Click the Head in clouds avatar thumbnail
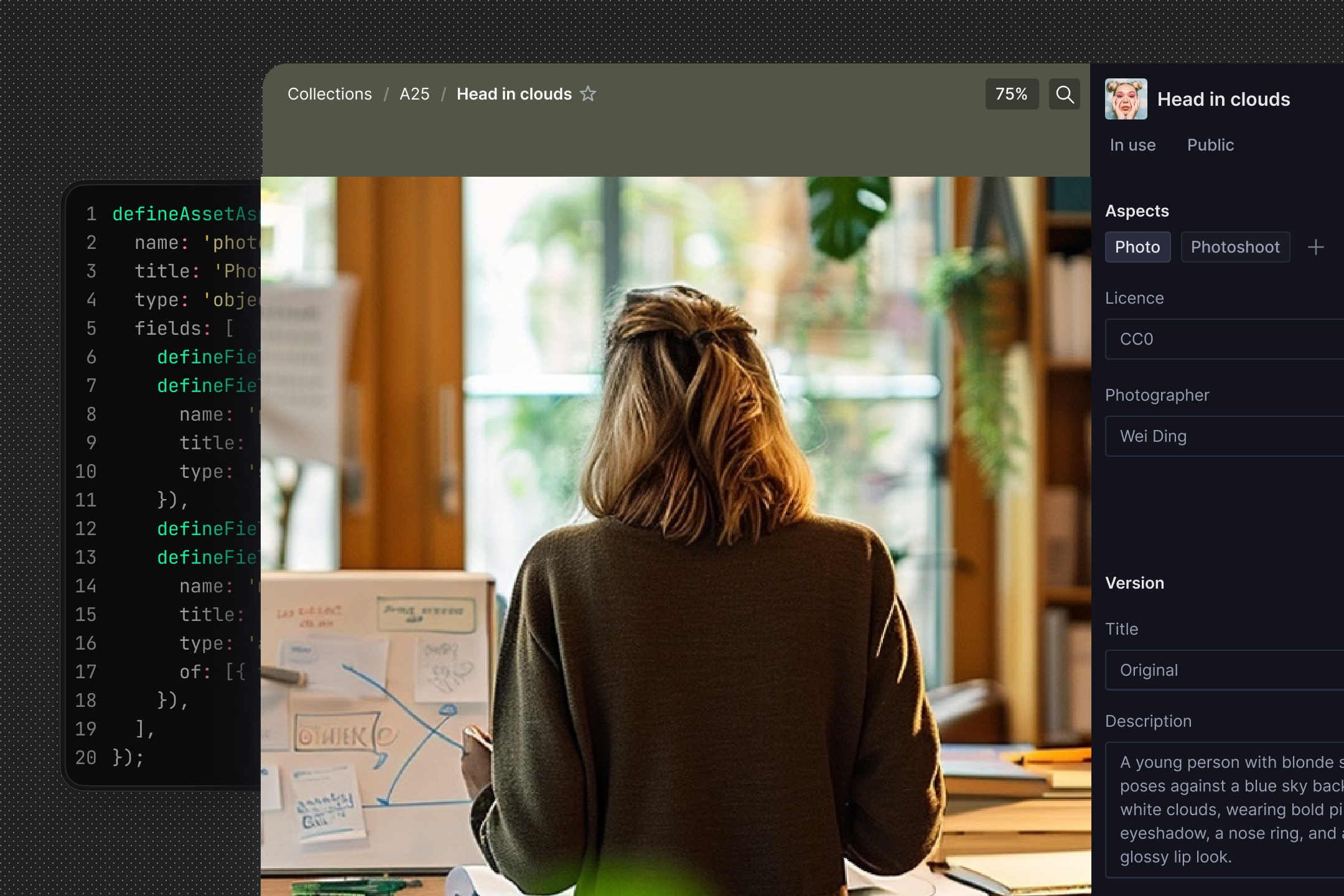Screen dimensions: 1344x896 tap(1126, 99)
